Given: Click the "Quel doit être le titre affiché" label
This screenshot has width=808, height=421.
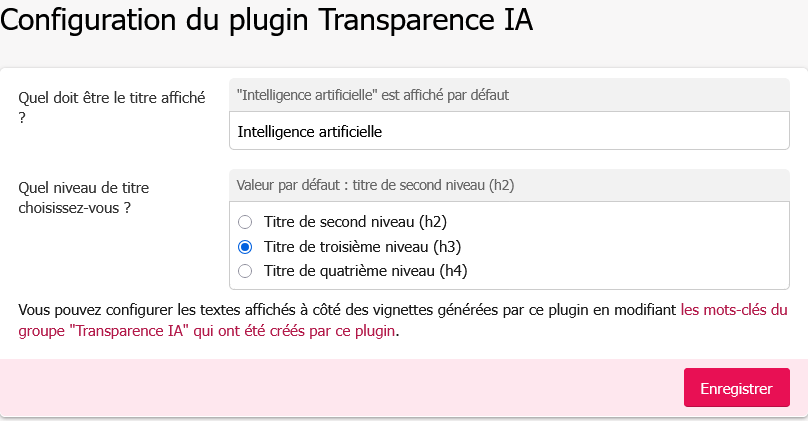Looking at the screenshot, I should click(x=112, y=97).
